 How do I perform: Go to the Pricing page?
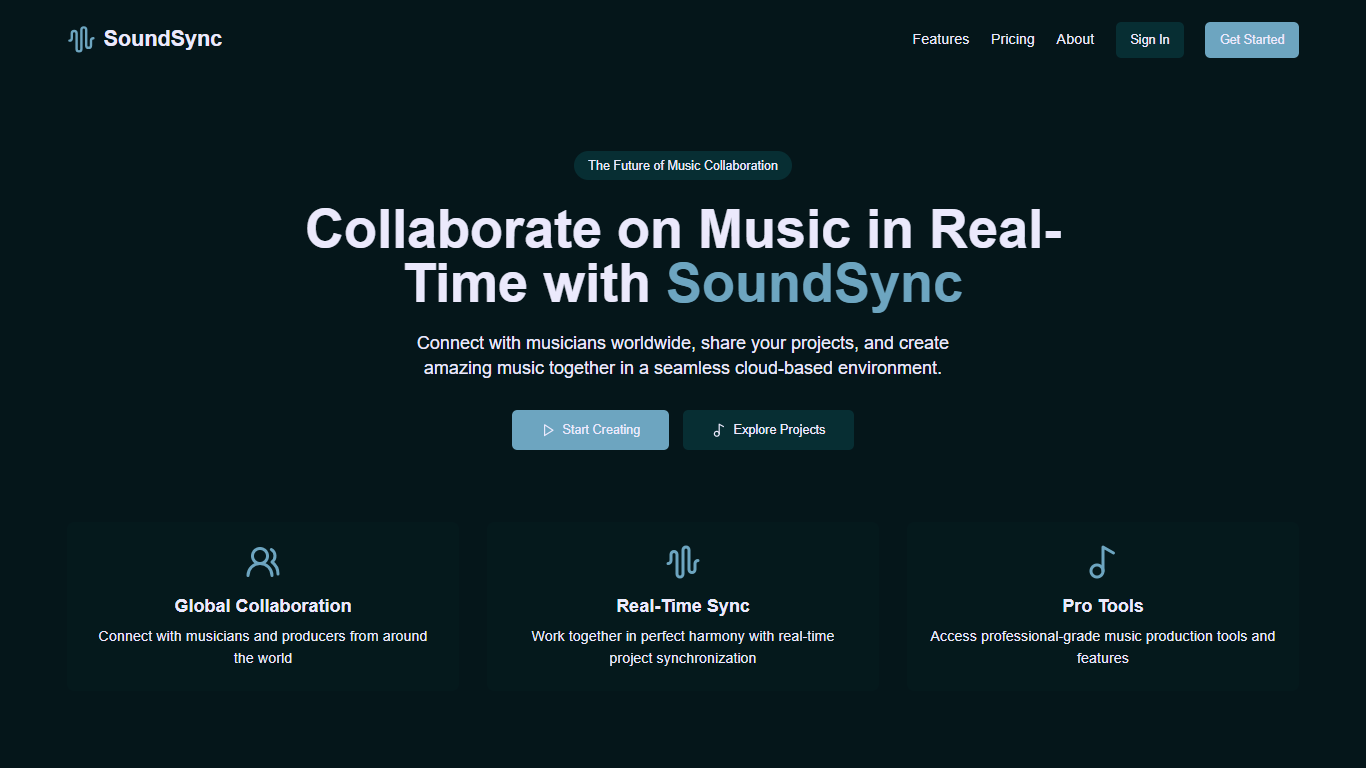[x=1012, y=39]
